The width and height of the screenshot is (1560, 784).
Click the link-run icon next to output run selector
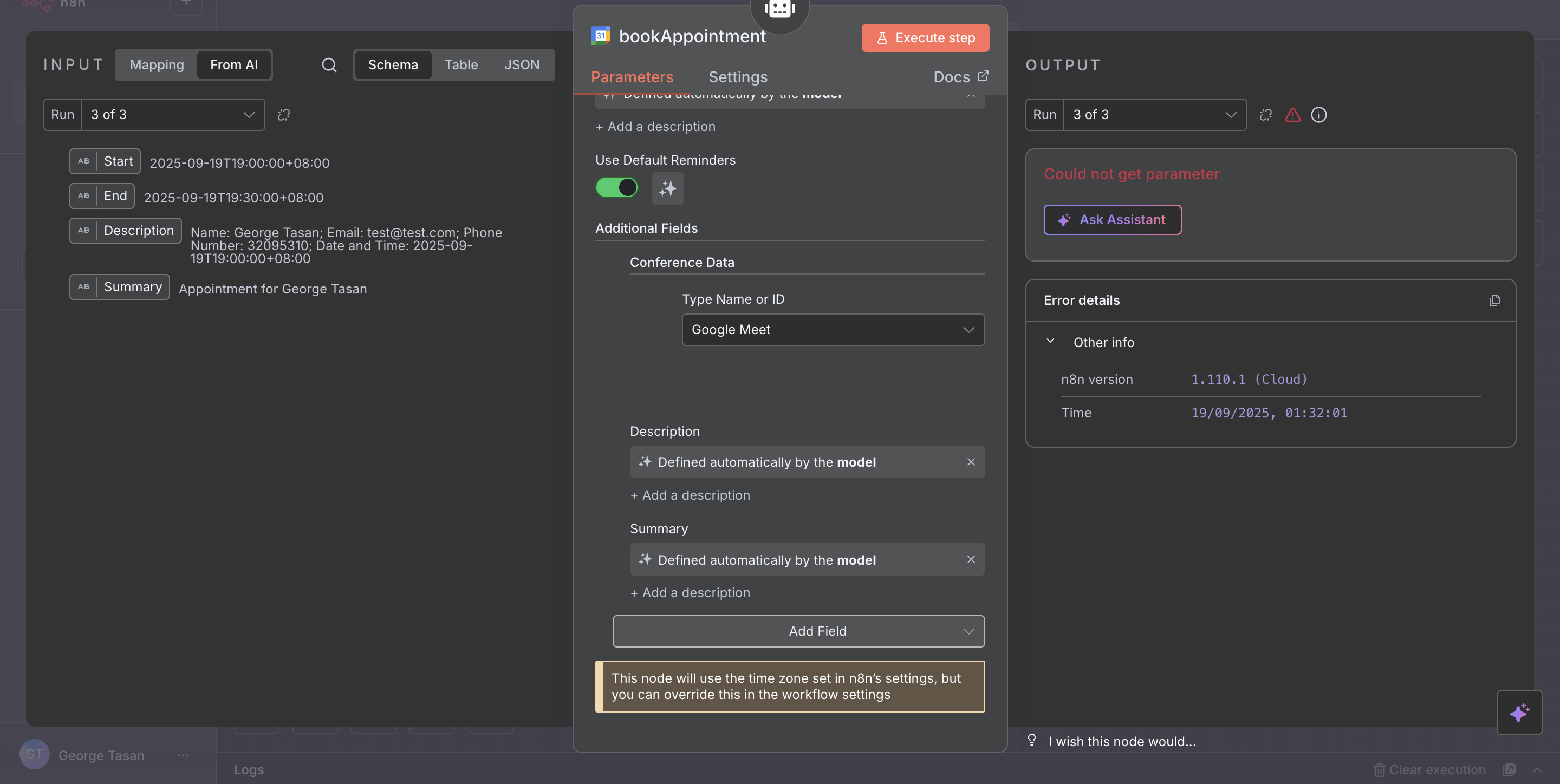click(1265, 114)
